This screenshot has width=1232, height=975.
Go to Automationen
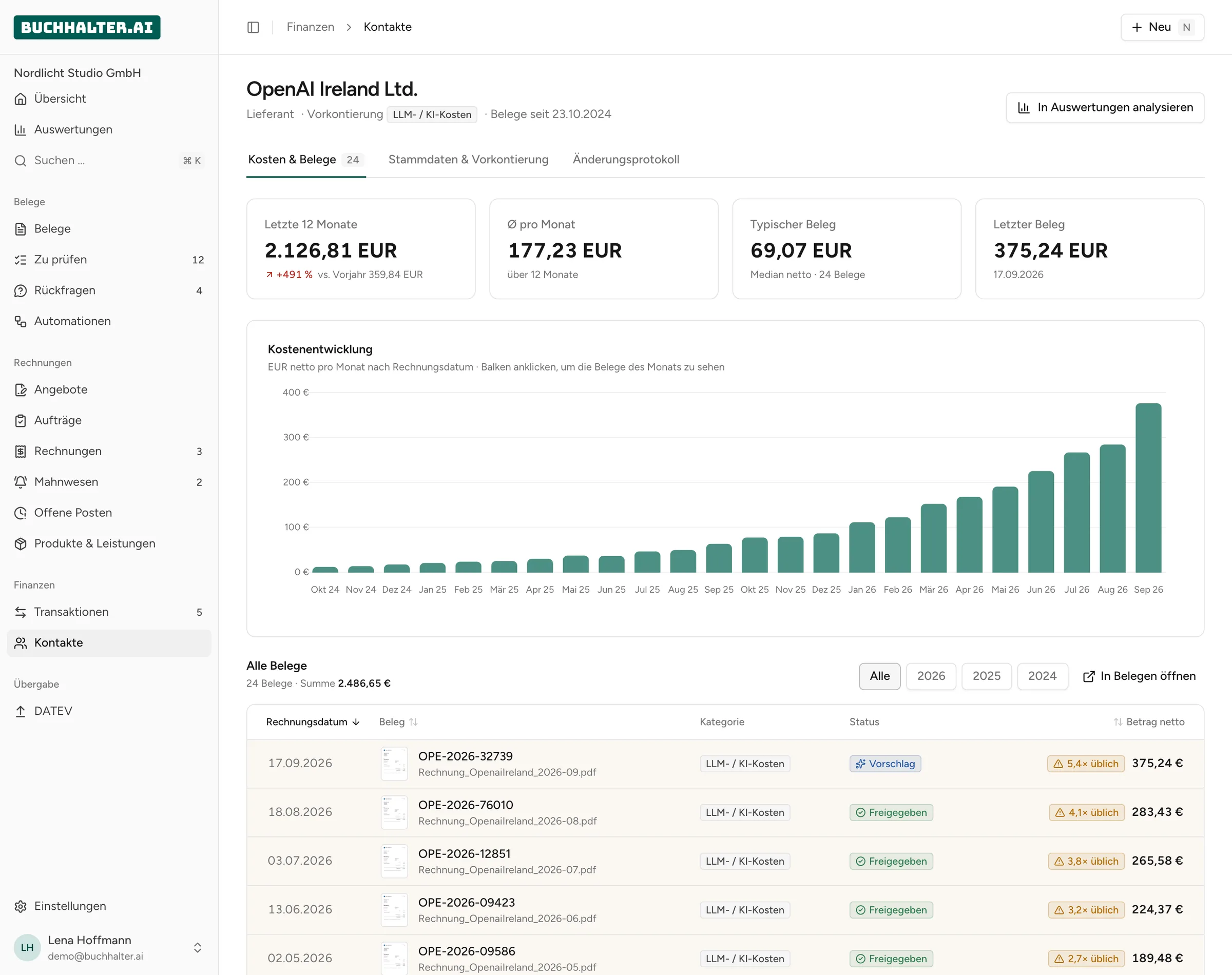[108, 321]
